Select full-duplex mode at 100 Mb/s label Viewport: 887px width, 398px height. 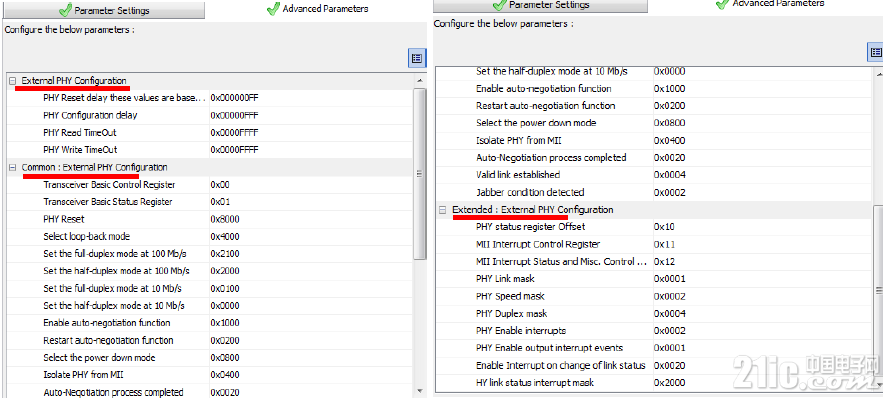point(115,254)
